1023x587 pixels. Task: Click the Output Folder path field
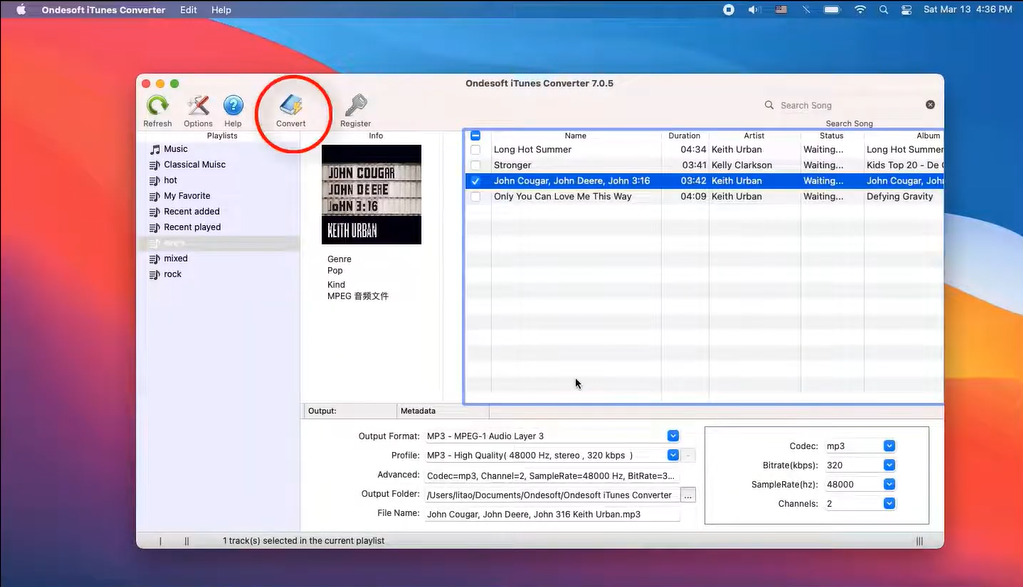point(552,495)
